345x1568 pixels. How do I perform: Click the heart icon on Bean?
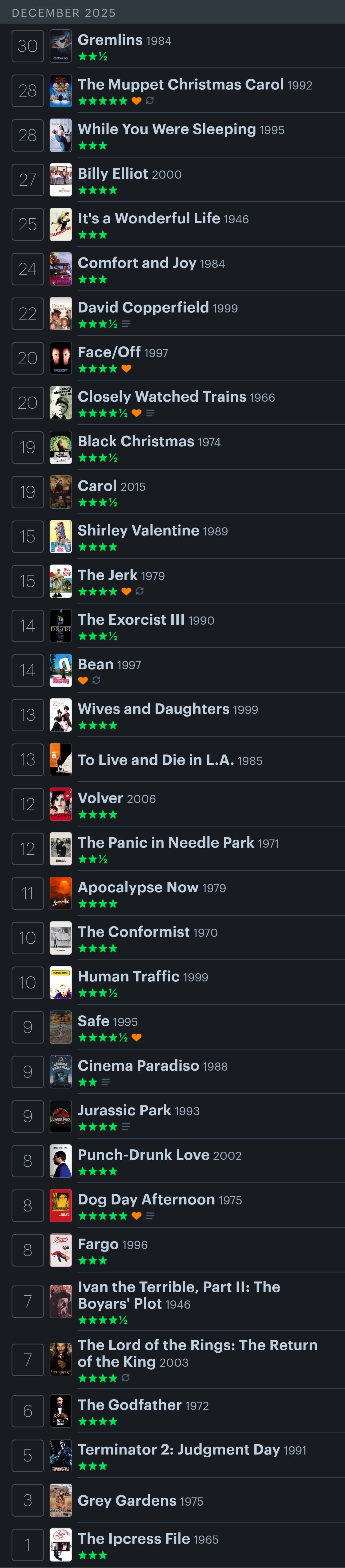pyautogui.click(x=83, y=680)
